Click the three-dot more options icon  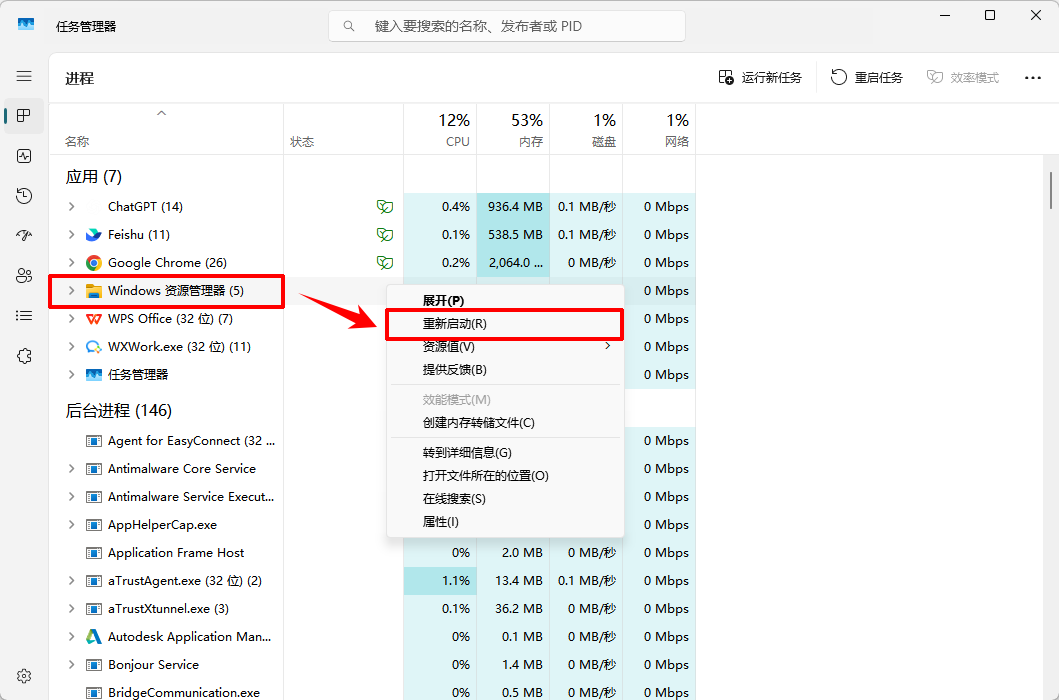(x=1033, y=78)
